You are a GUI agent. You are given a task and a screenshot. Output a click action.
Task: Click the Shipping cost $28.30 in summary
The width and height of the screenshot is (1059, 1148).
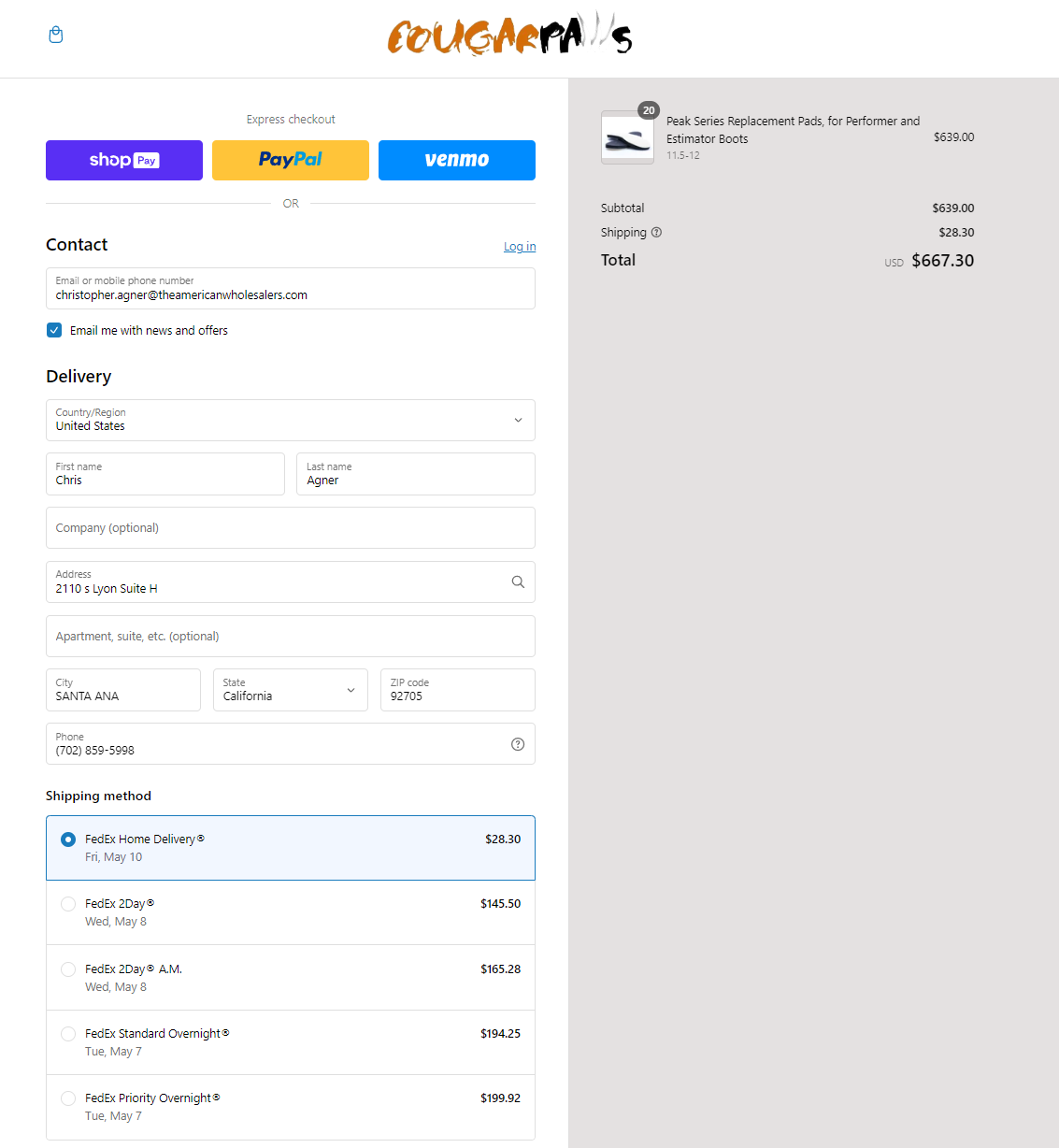tap(956, 233)
